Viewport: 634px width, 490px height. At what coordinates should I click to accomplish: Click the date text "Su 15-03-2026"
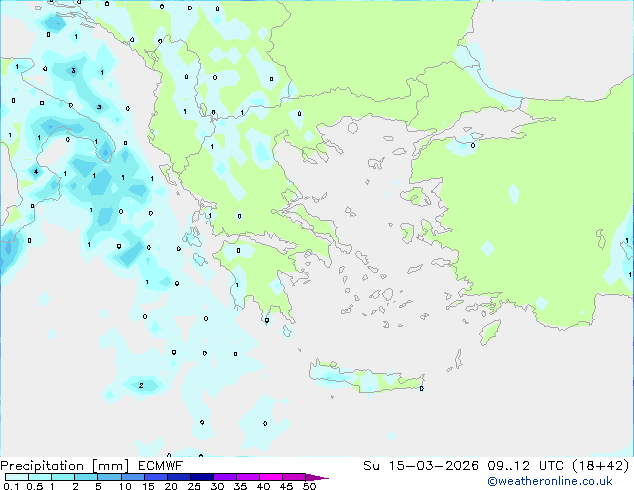click(x=421, y=466)
